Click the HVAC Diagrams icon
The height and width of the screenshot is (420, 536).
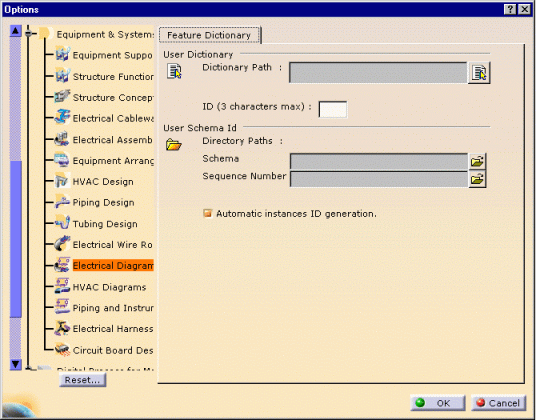[63, 287]
